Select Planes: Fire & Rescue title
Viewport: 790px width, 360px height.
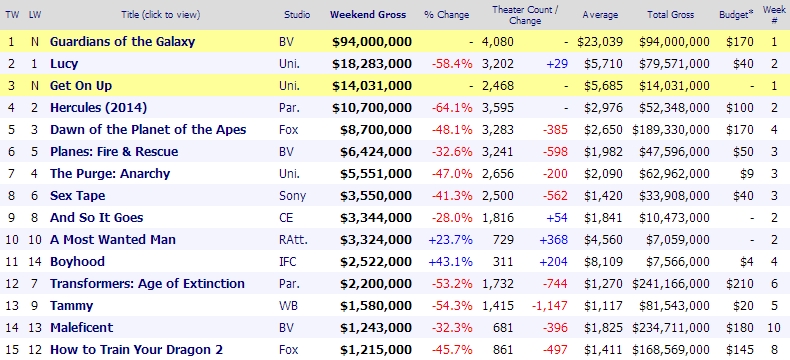[x=114, y=152]
